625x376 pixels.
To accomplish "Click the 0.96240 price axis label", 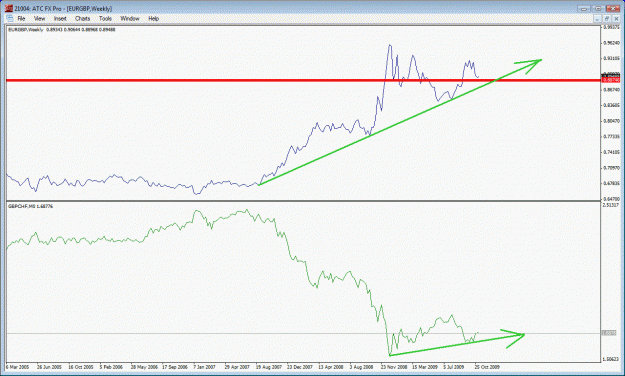I will click(611, 43).
